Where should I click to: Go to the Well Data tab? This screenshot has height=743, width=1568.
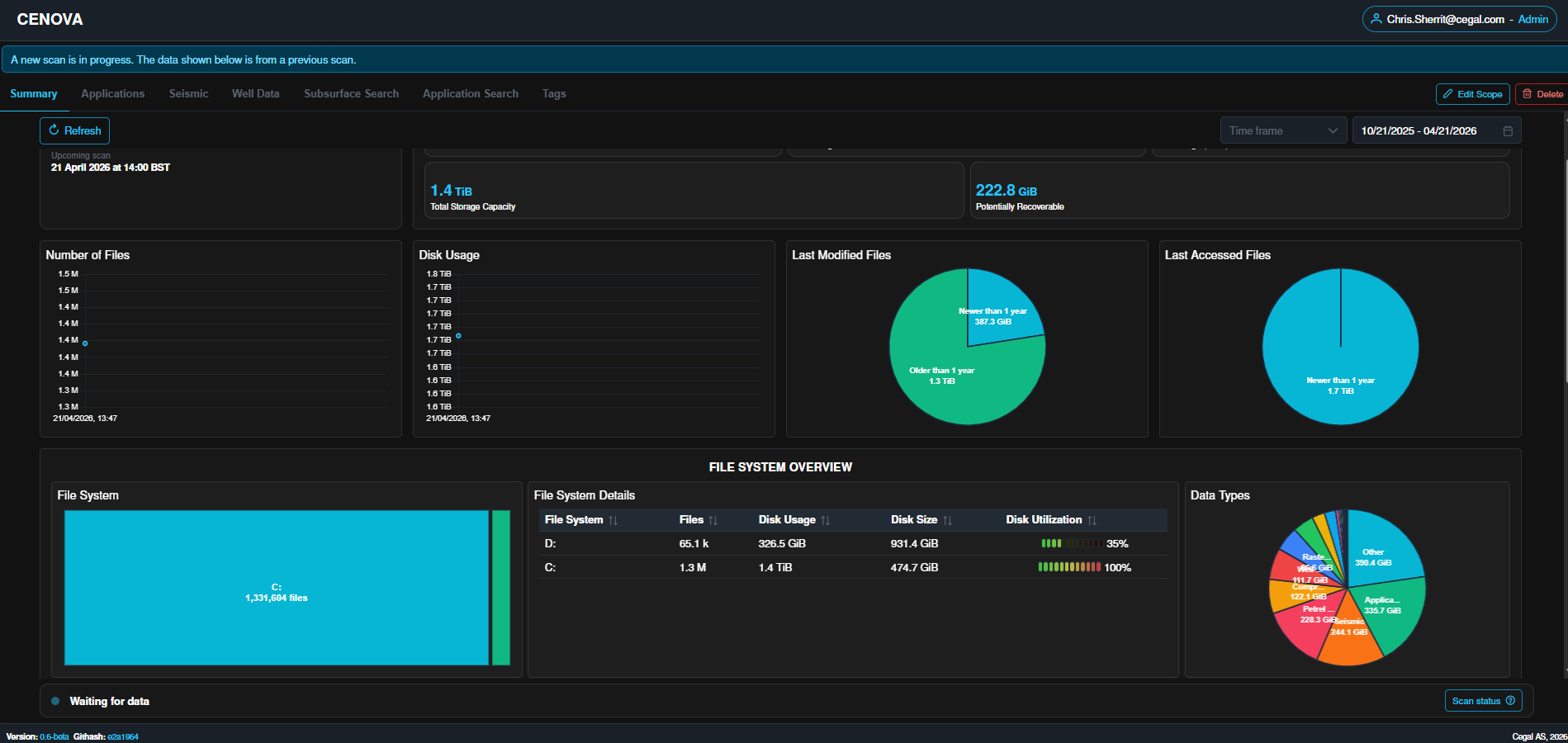coord(255,93)
